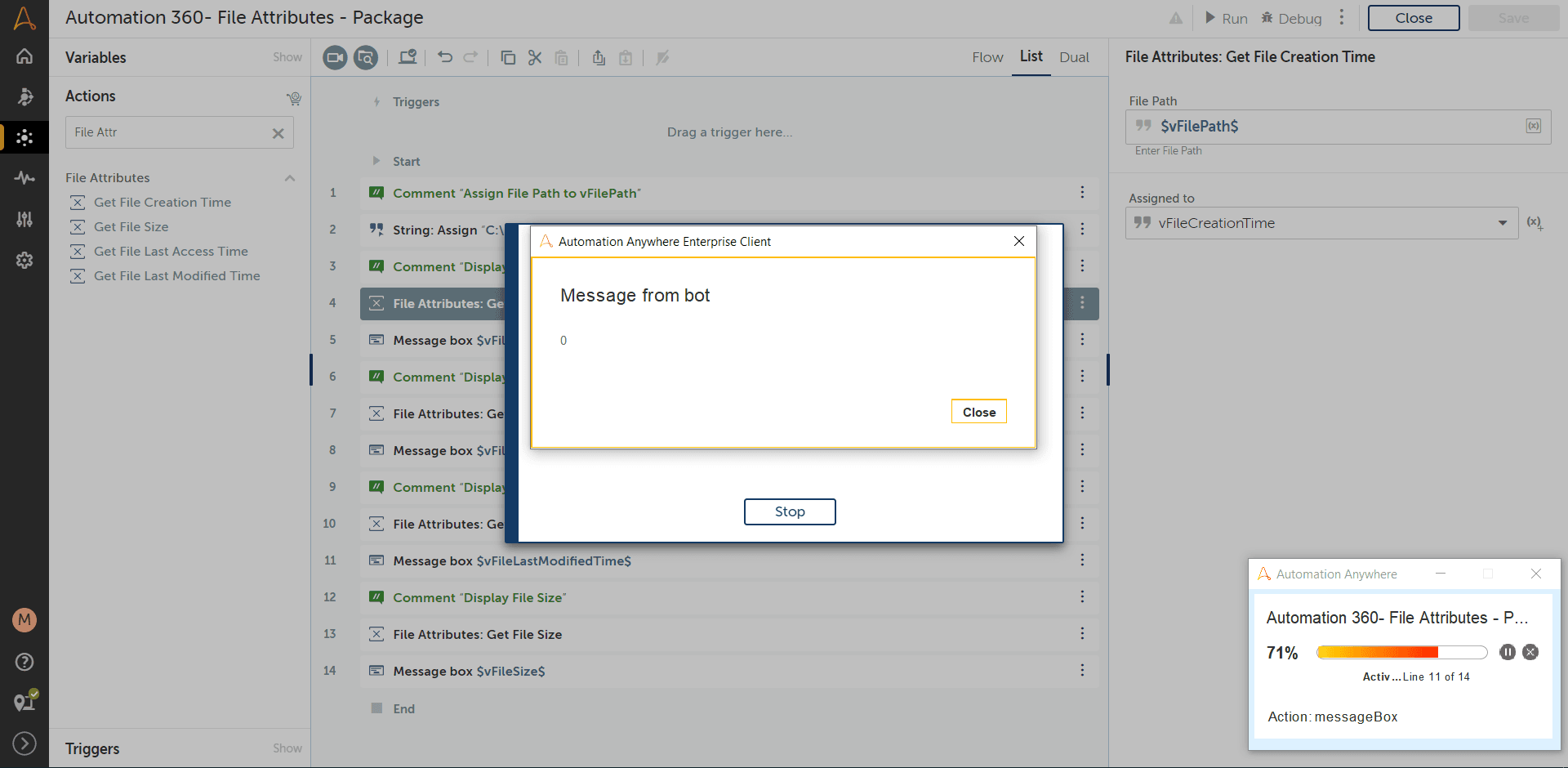Screen dimensions: 1568x768
Task: Select Get File Creation Time action
Action: click(x=163, y=203)
